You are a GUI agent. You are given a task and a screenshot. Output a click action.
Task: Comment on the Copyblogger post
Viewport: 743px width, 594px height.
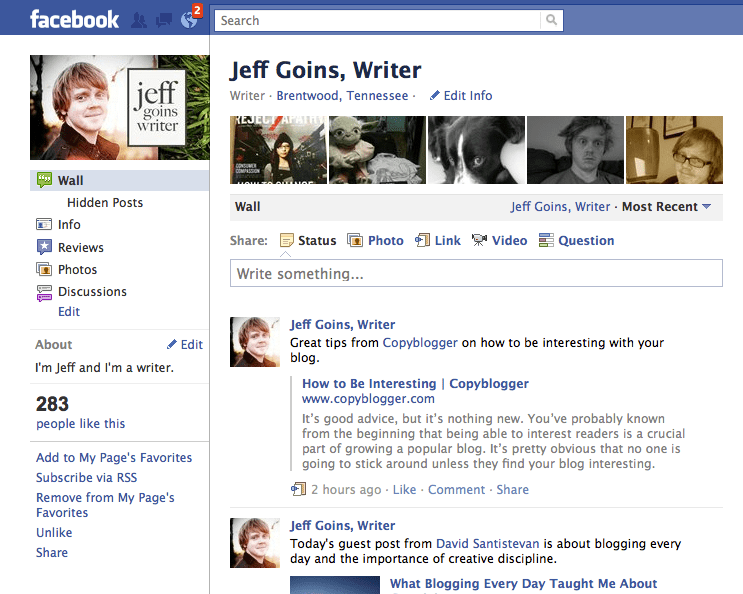[456, 489]
